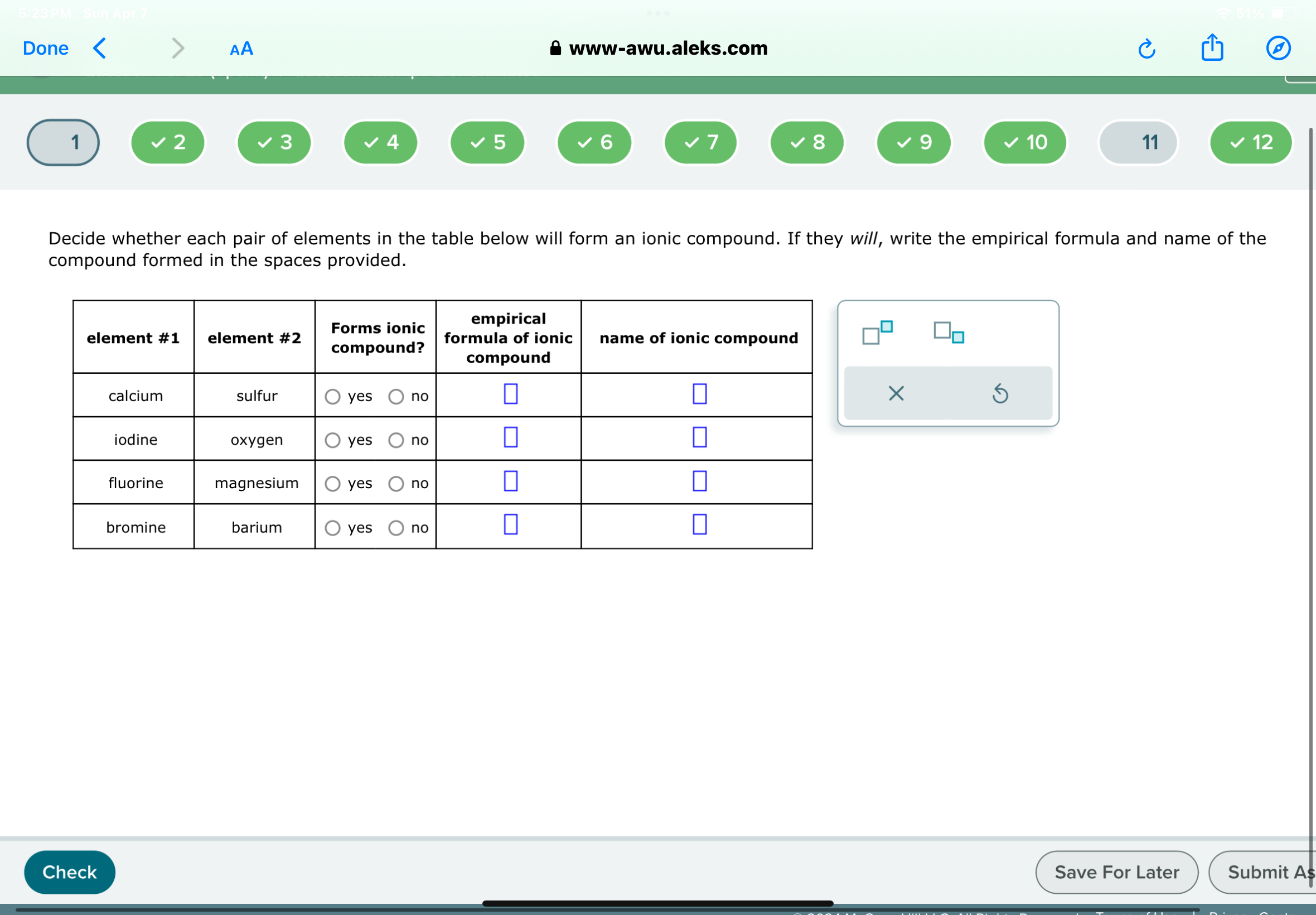Image resolution: width=1316 pixels, height=915 pixels.
Task: Reset the answer with the undo arrow icon
Action: tap(1000, 393)
